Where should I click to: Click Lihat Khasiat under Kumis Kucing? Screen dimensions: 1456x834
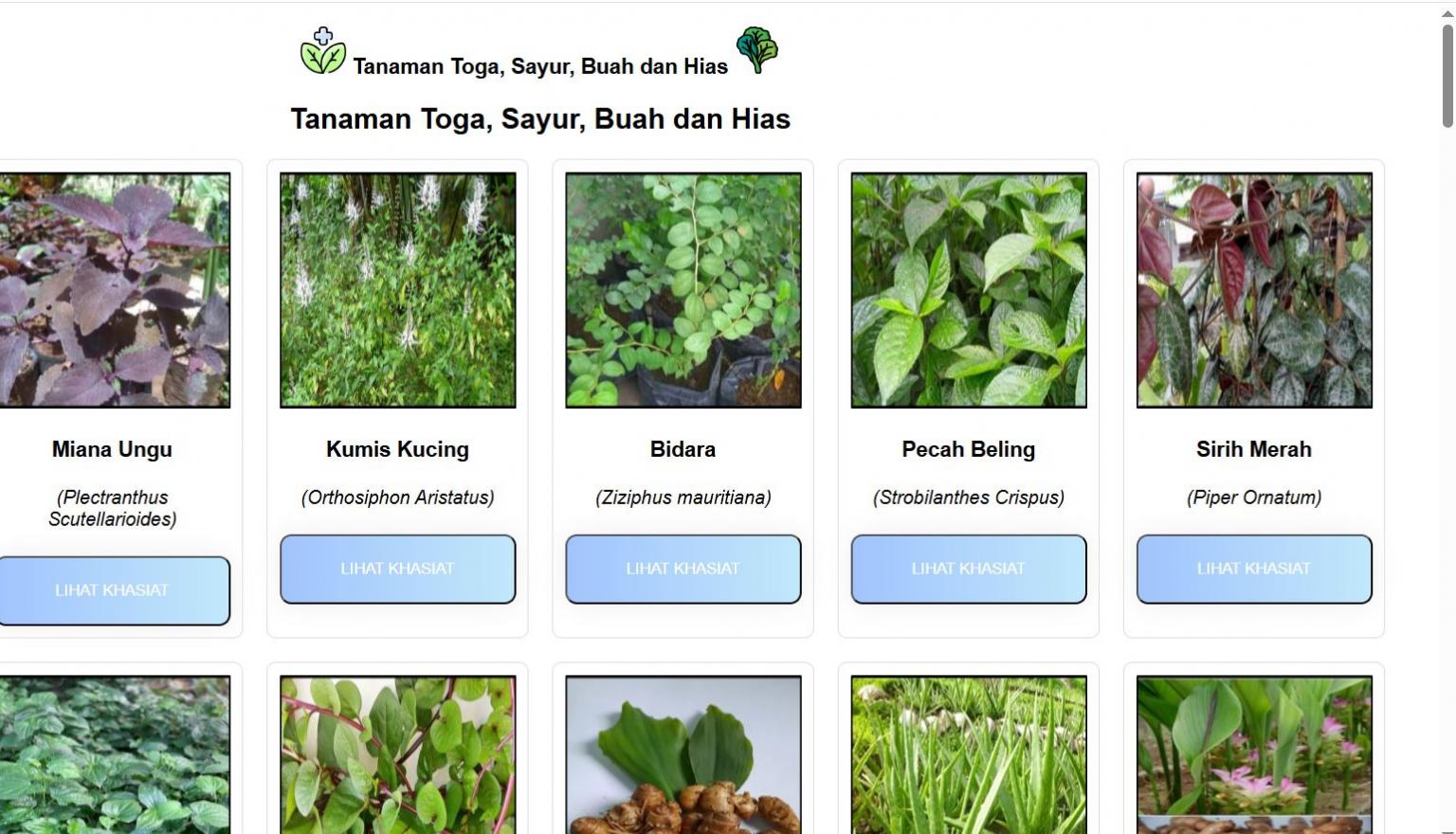click(x=398, y=569)
